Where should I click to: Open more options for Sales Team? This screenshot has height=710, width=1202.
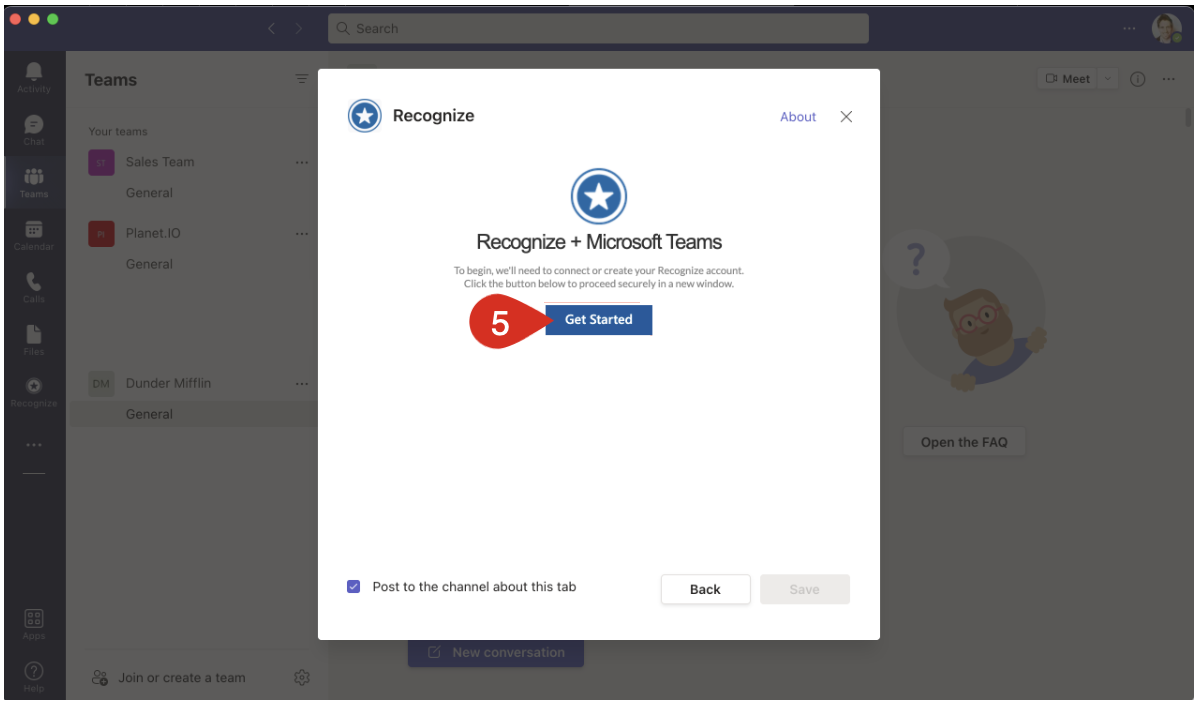302,162
